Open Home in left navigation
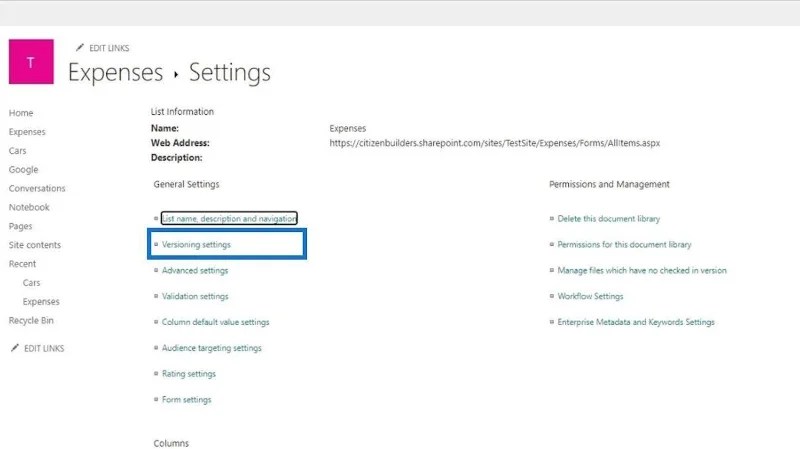800x449 pixels. tap(21, 113)
